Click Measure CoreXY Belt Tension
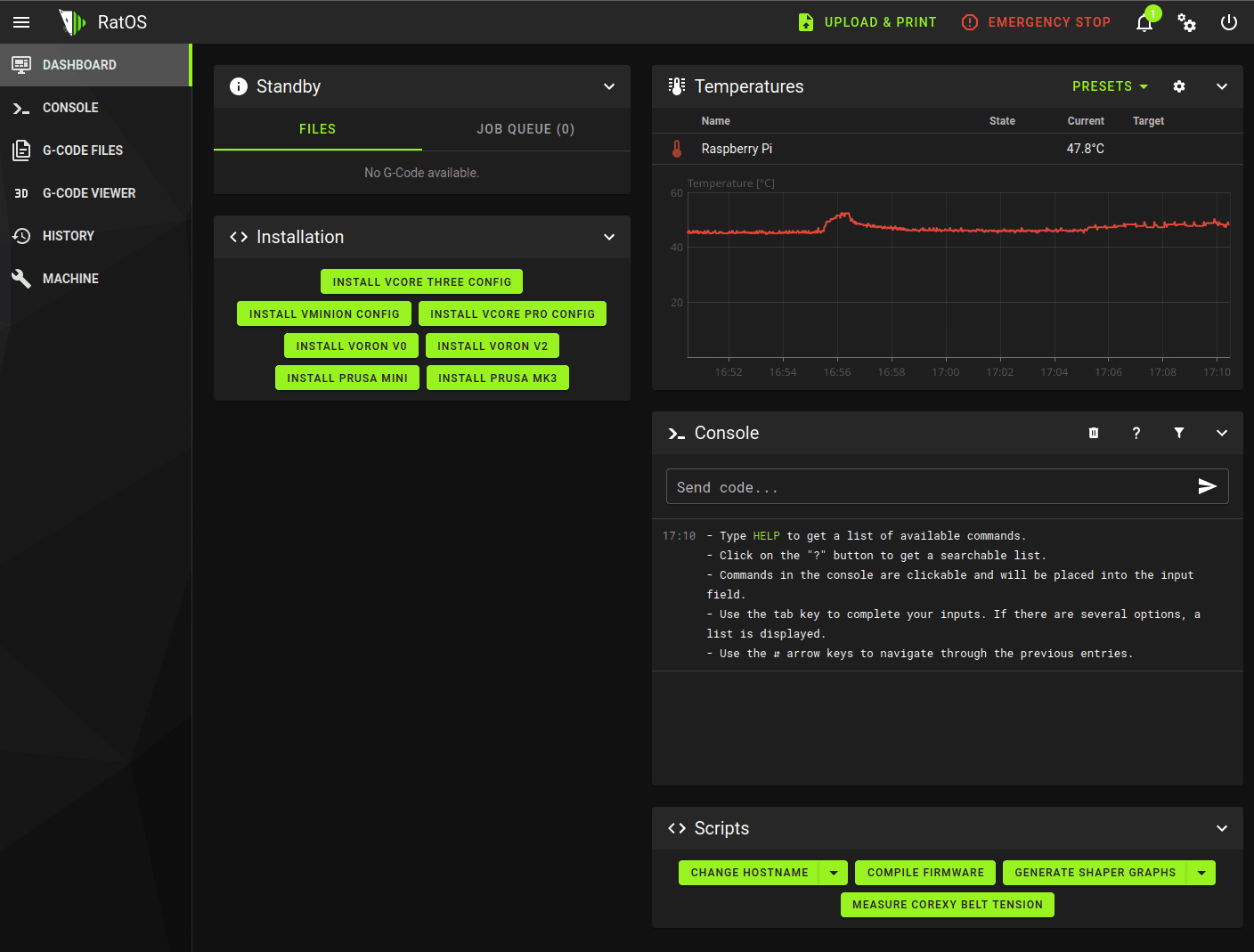The width and height of the screenshot is (1254, 952). coord(948,905)
